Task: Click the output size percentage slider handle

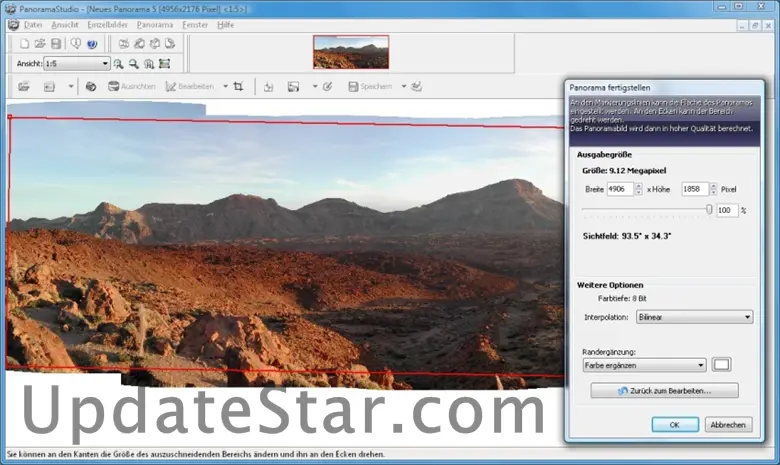Action: (x=709, y=210)
